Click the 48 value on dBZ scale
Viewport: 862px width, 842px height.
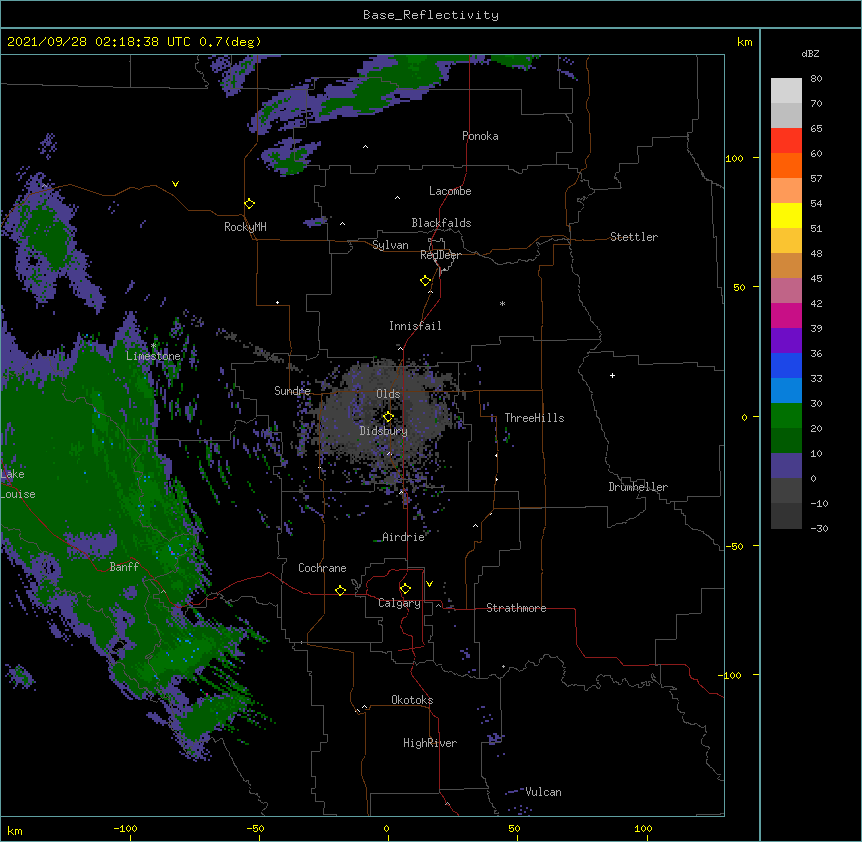816,253
